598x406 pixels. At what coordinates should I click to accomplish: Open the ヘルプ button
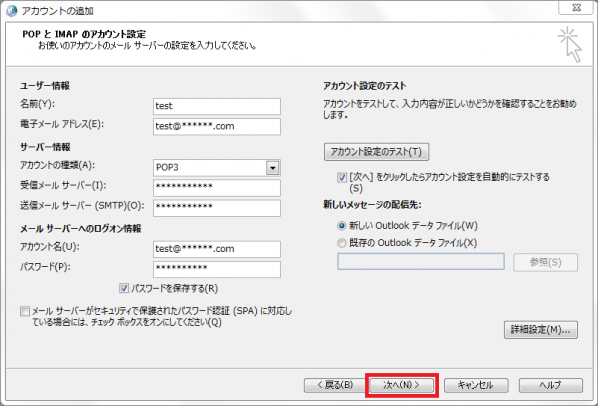(550, 385)
